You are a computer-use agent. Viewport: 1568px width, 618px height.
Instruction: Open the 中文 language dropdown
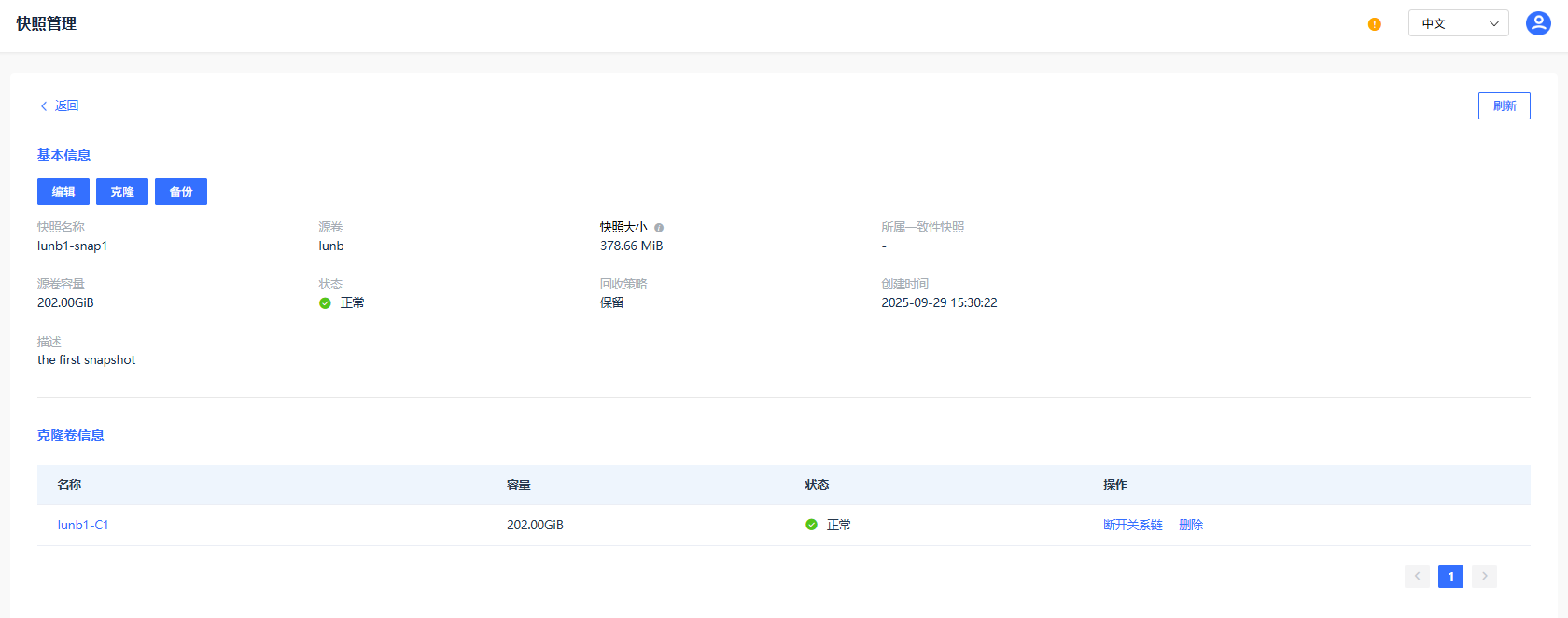[x=1458, y=23]
